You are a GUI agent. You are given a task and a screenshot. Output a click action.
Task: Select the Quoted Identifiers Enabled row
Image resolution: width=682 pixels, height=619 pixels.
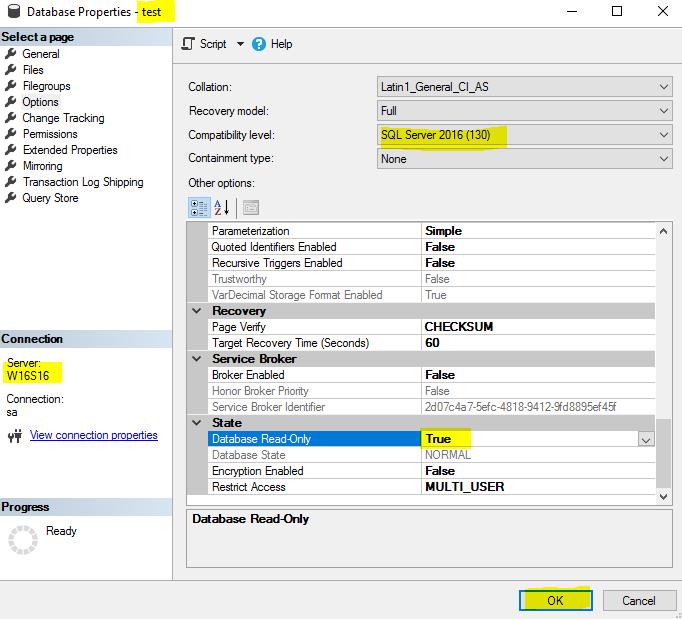point(431,247)
